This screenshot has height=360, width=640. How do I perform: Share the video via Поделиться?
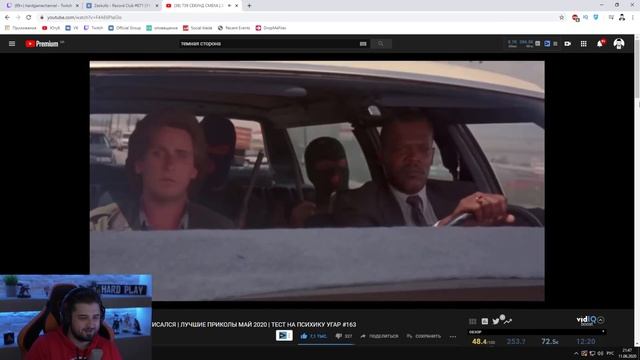click(x=379, y=336)
